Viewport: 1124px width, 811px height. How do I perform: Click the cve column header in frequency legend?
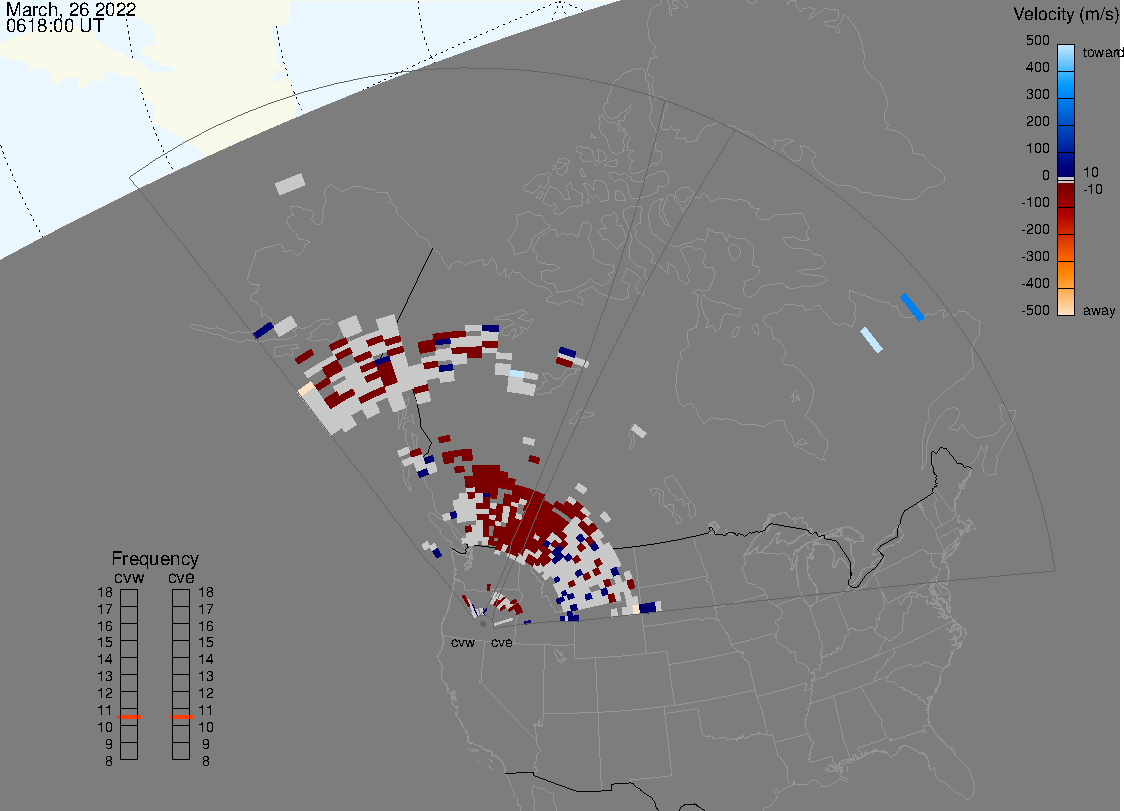click(181, 577)
